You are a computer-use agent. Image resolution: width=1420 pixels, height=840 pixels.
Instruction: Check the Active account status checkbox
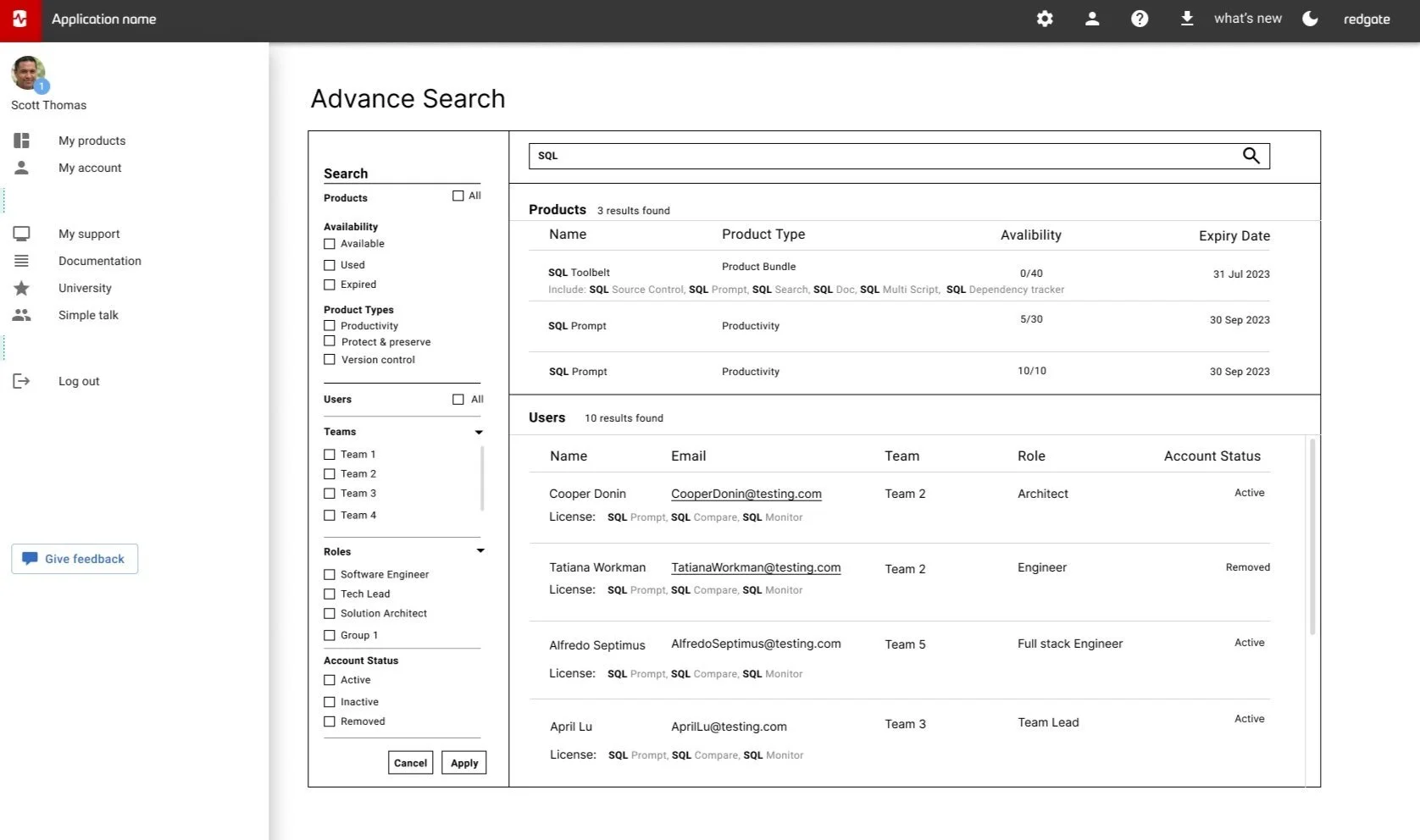click(x=330, y=680)
